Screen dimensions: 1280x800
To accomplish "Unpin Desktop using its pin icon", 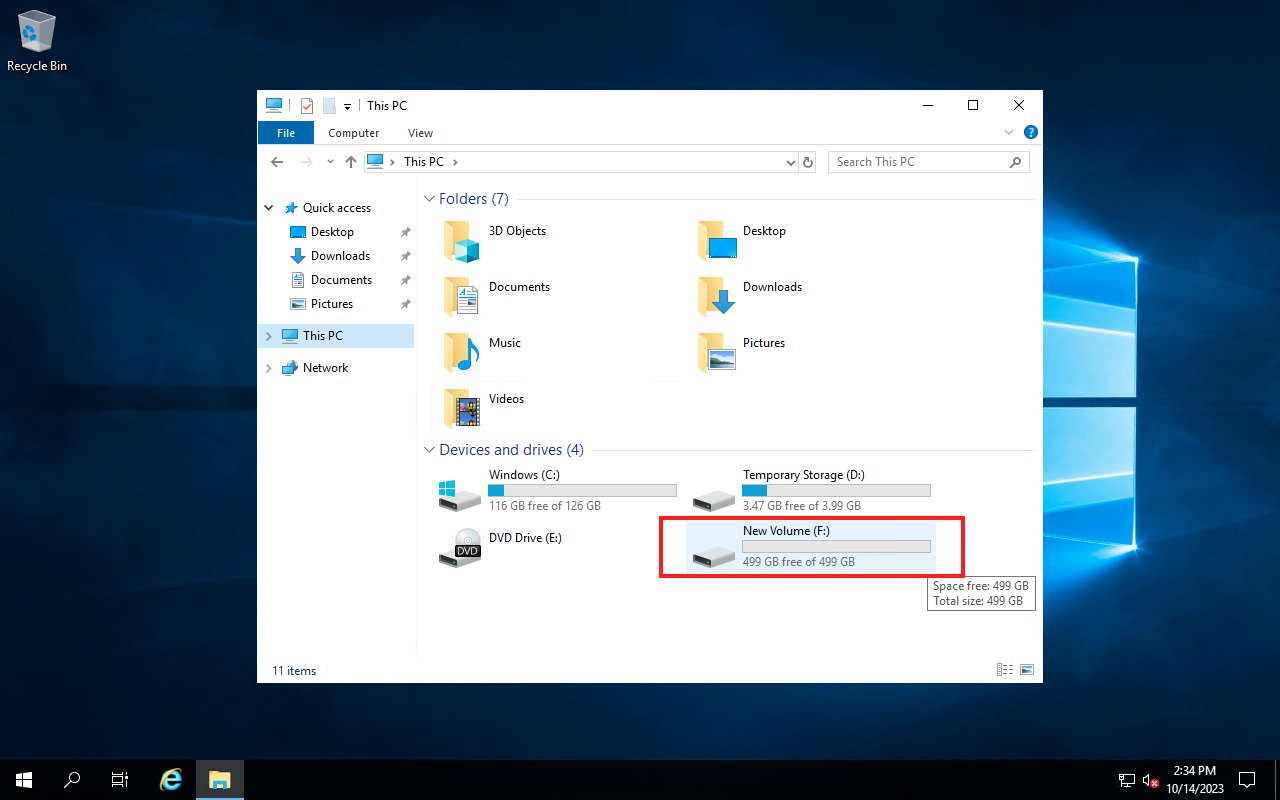I will coord(405,232).
